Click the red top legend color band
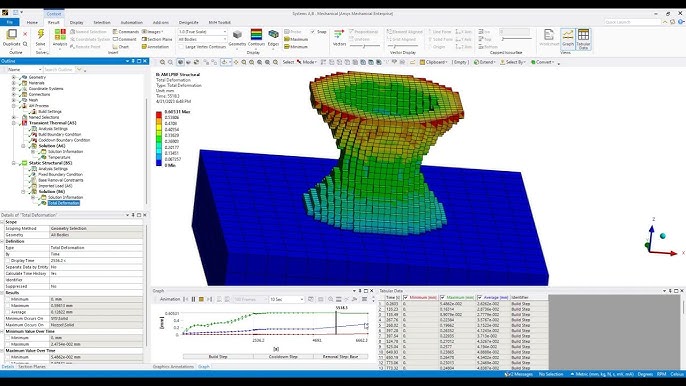 159,115
